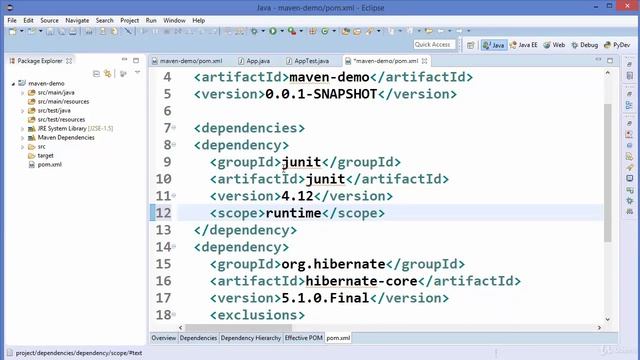Screen dimensions: 640x360
Task: Open the File menu
Action: click(12, 20)
